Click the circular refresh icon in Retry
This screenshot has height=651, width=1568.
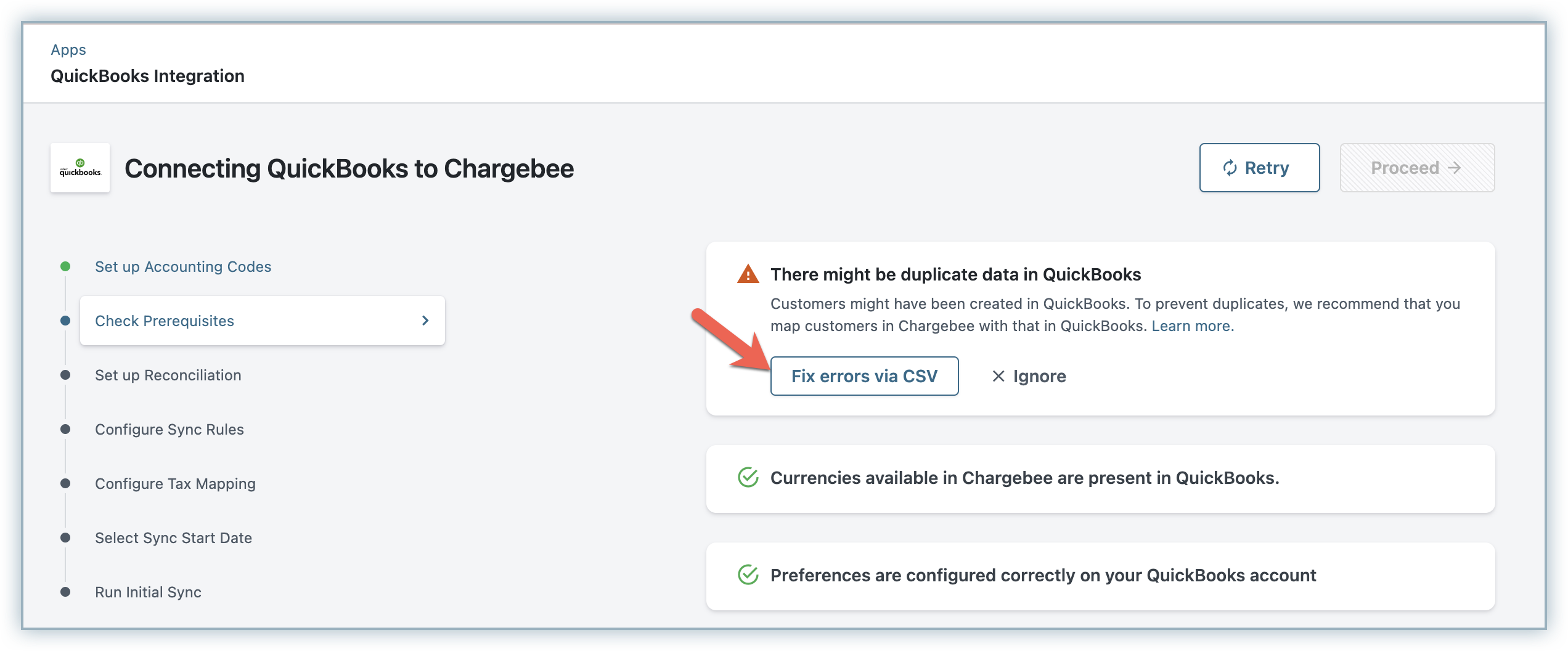click(x=1230, y=168)
